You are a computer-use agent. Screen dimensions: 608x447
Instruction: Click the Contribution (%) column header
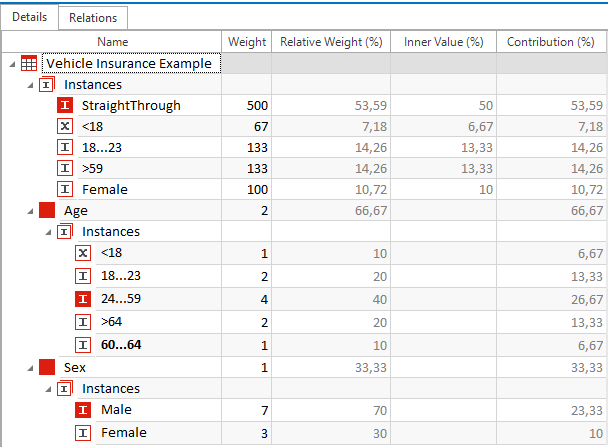tap(551, 42)
